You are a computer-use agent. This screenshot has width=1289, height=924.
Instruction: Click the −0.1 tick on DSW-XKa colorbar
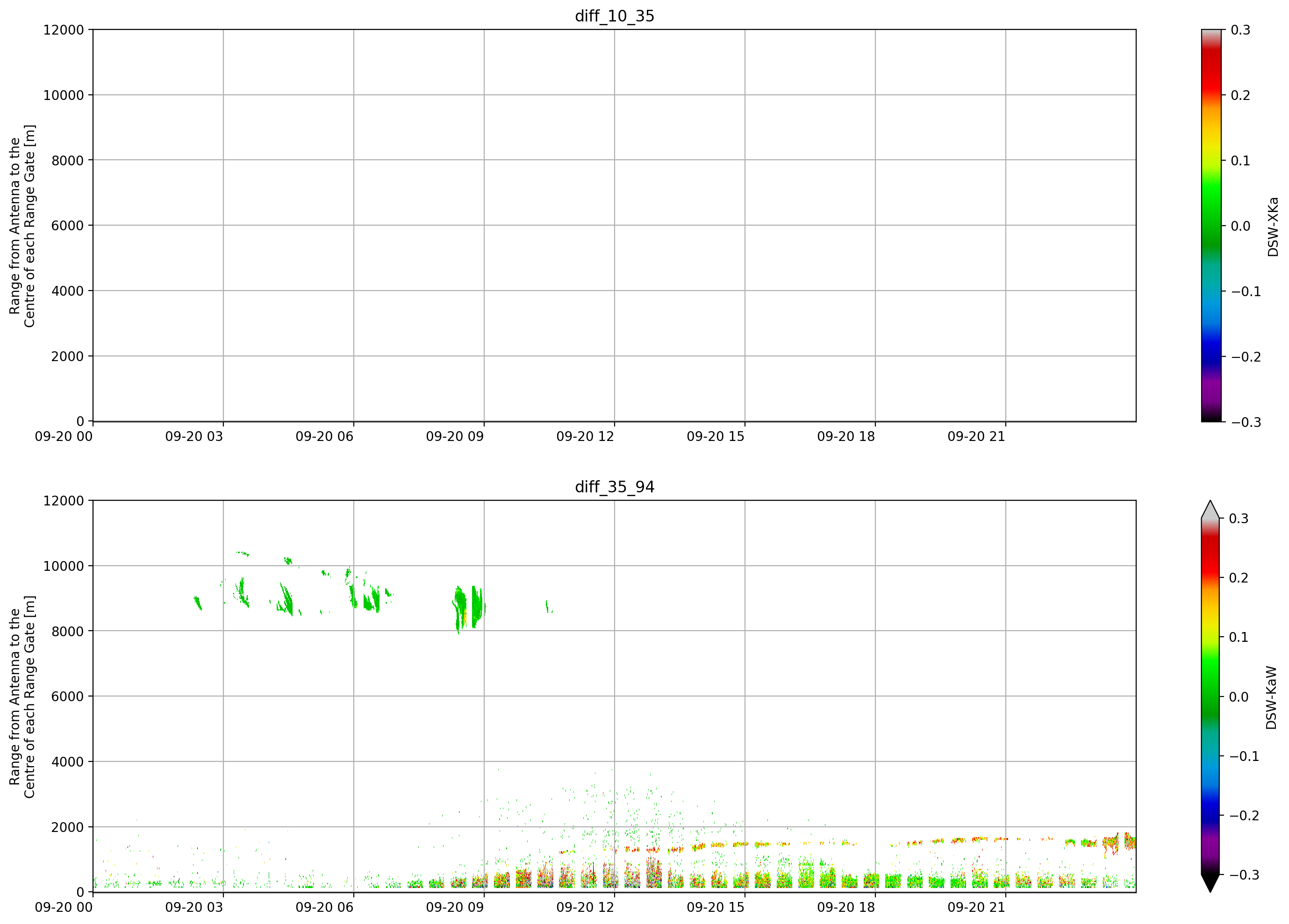1246,291
